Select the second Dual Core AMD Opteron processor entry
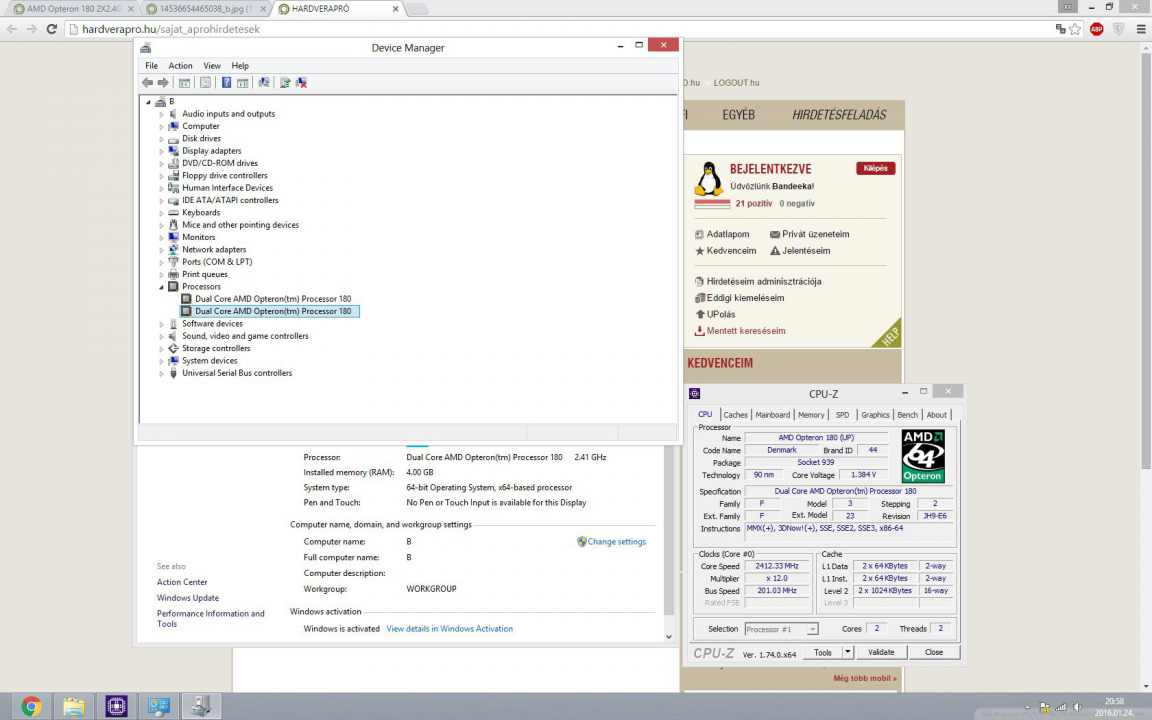1152x720 pixels. pos(270,312)
